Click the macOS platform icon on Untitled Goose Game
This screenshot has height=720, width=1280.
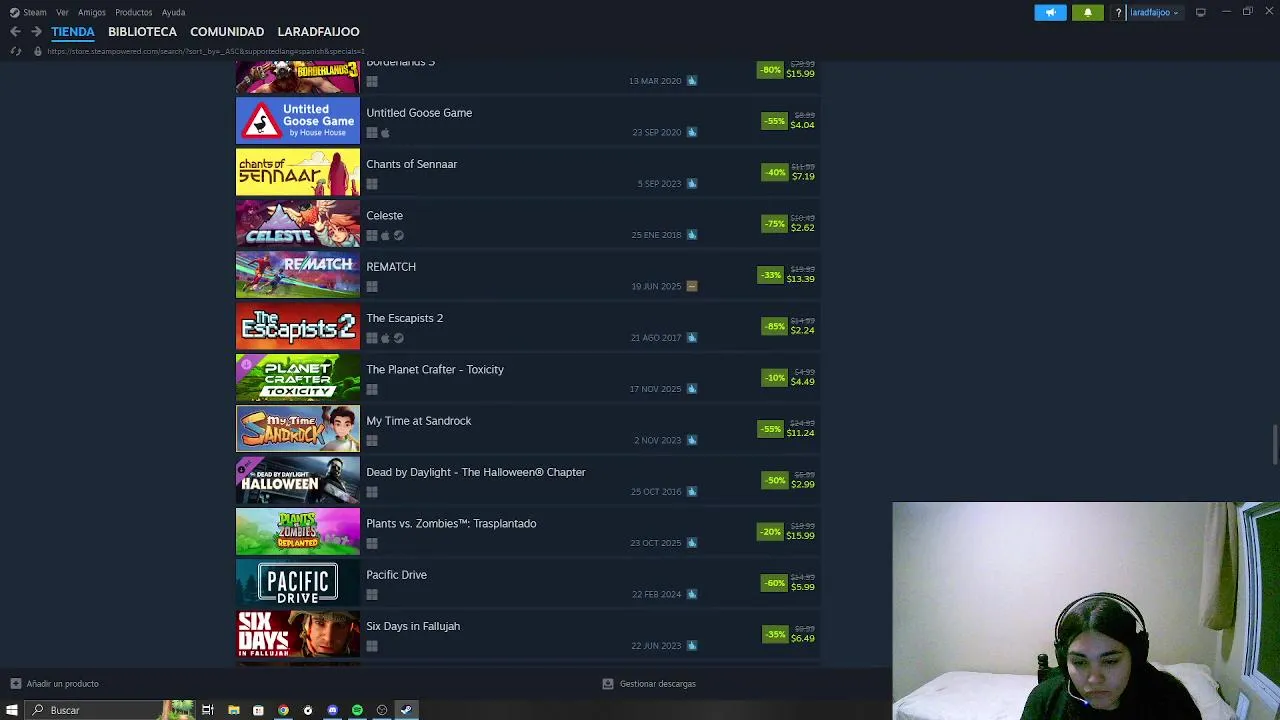[x=385, y=133]
